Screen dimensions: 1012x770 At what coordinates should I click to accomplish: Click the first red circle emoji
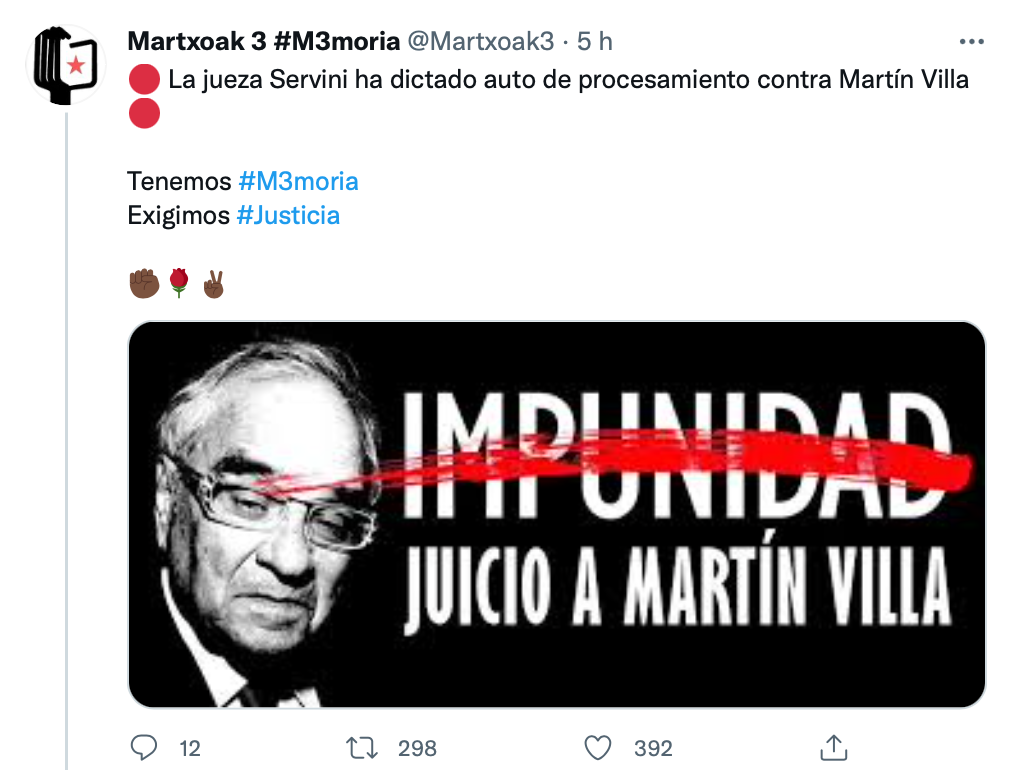pyautogui.click(x=145, y=79)
